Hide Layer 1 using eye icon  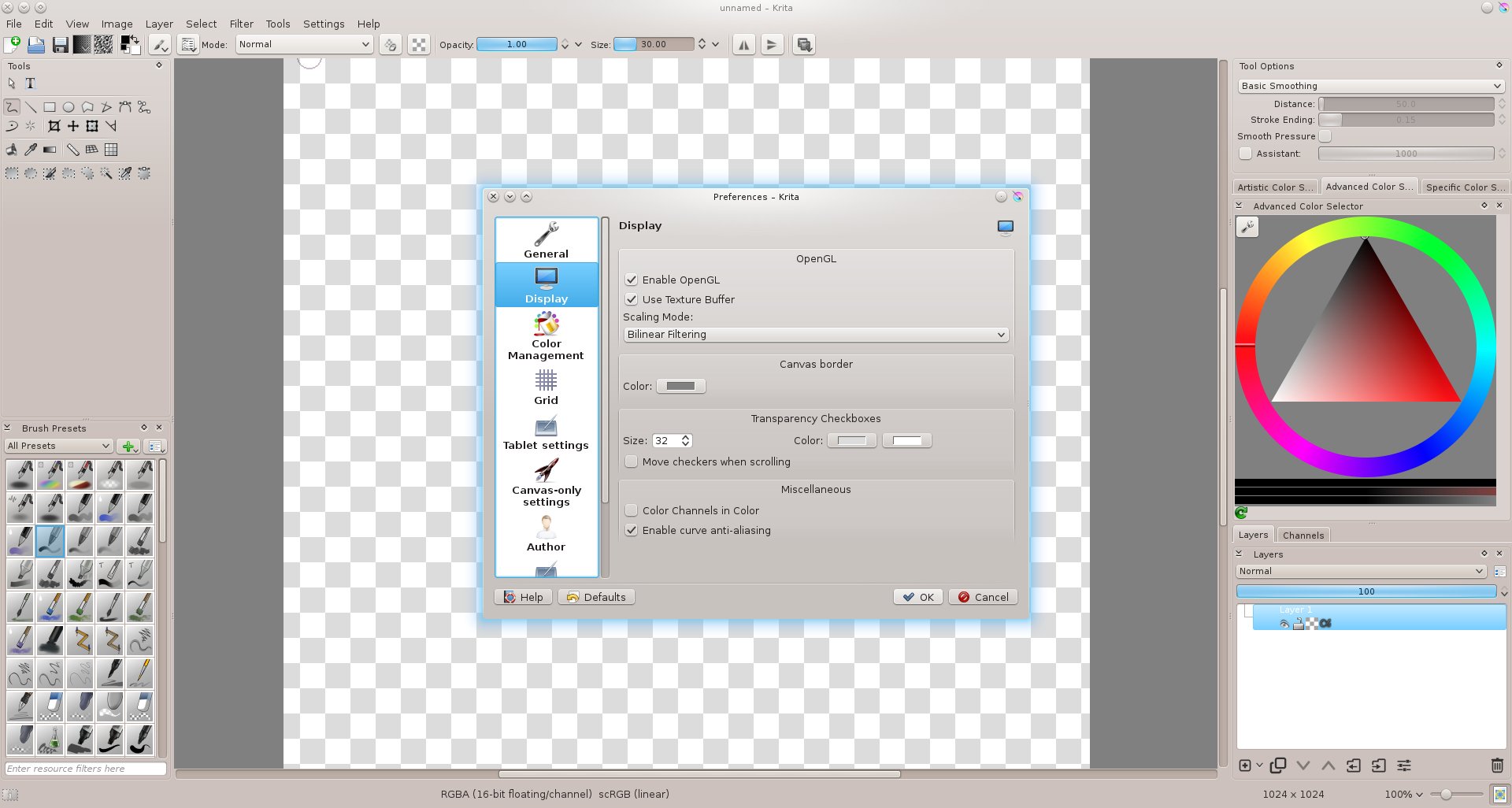pyautogui.click(x=1284, y=624)
